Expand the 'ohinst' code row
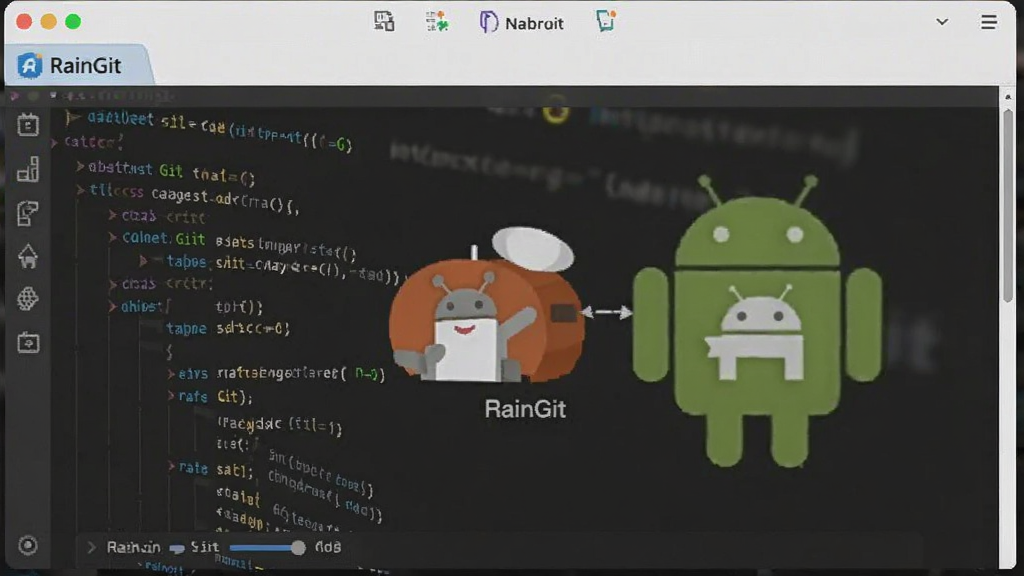1024x576 pixels. click(x=112, y=306)
